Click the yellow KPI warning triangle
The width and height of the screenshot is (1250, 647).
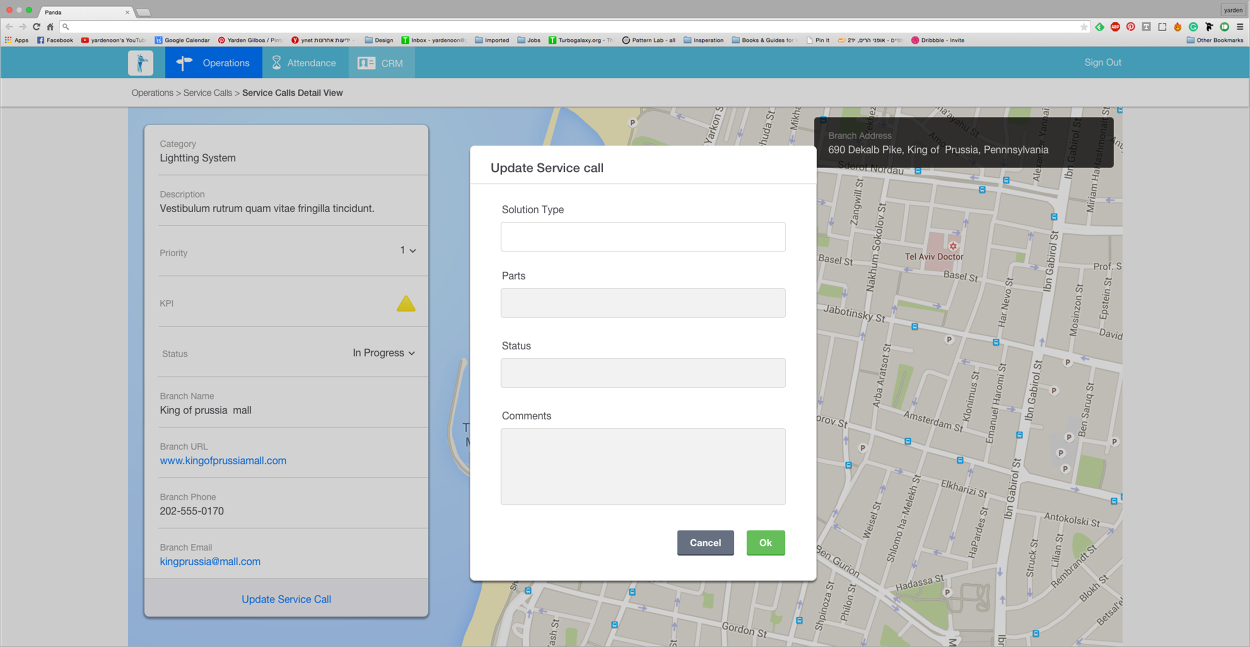point(406,303)
